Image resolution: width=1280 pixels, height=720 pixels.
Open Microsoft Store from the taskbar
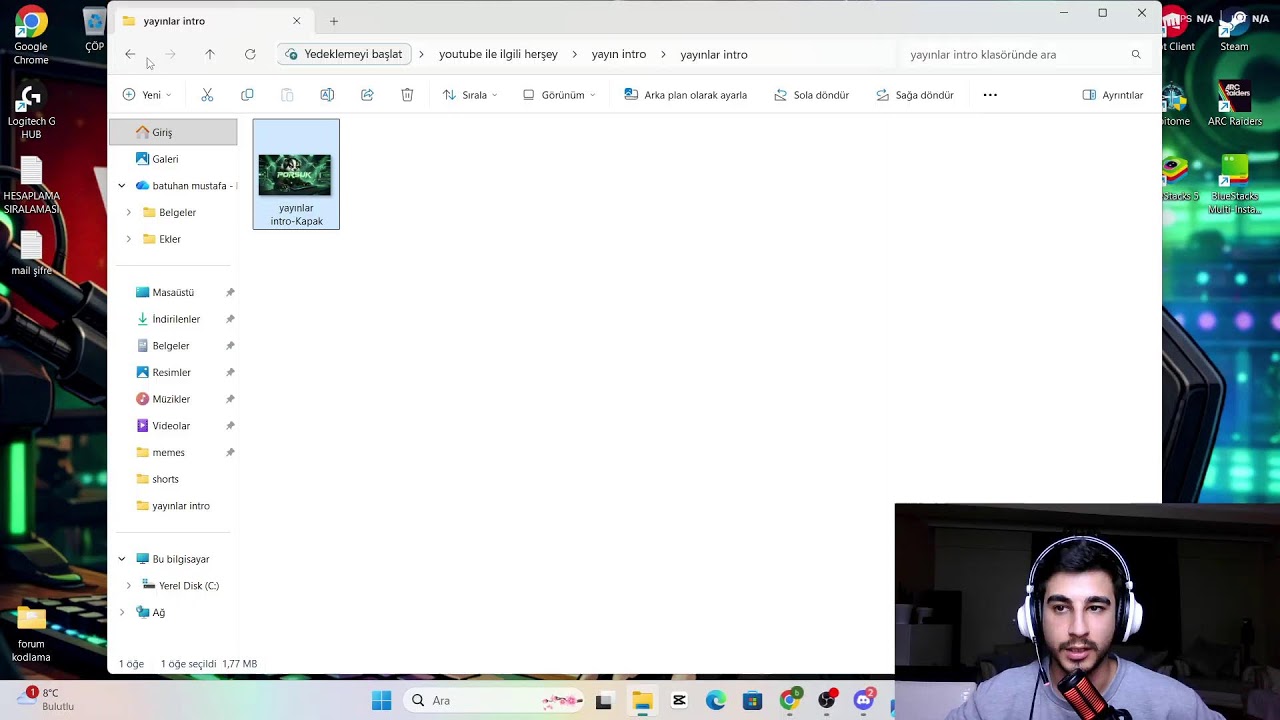[x=753, y=701]
